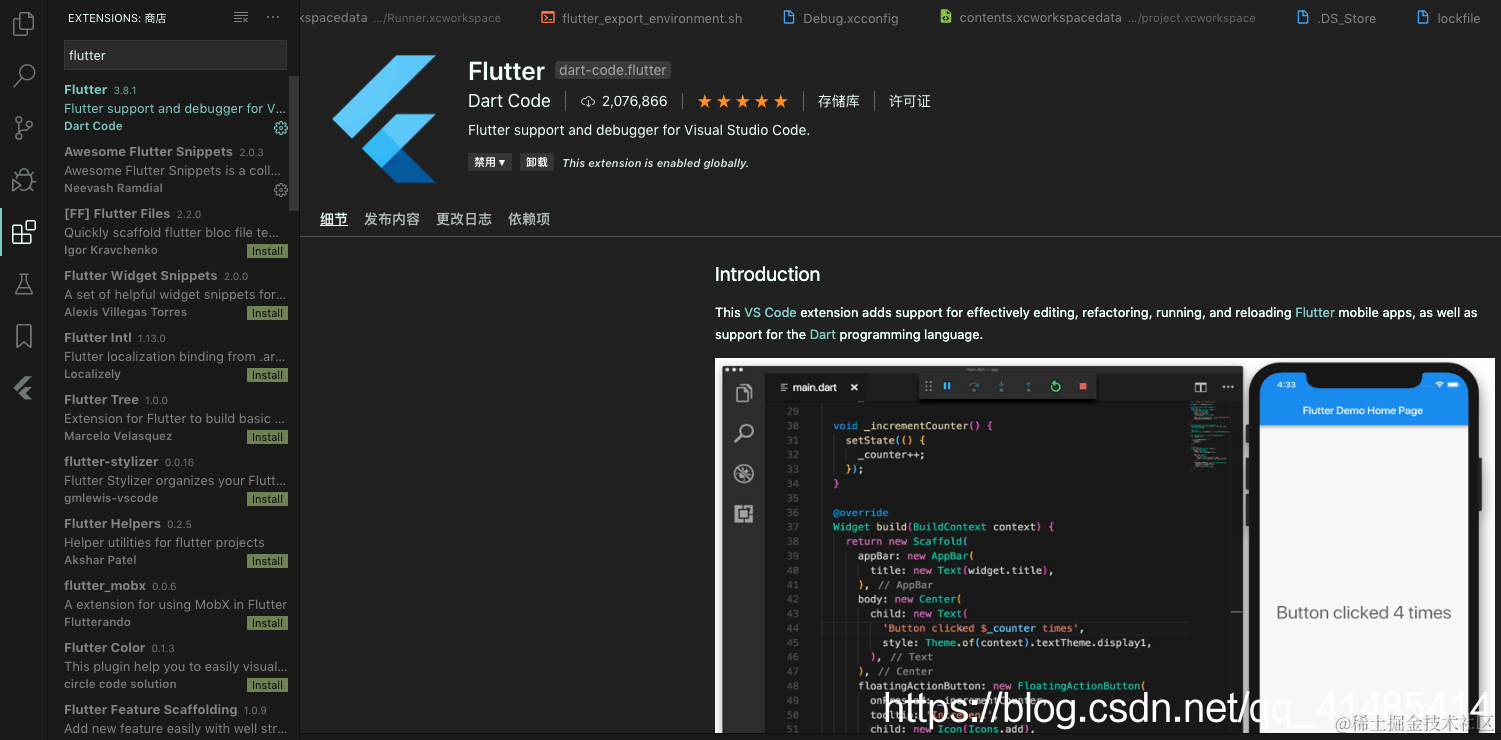
Task: Clear extensions search results icon
Action: pos(241,18)
